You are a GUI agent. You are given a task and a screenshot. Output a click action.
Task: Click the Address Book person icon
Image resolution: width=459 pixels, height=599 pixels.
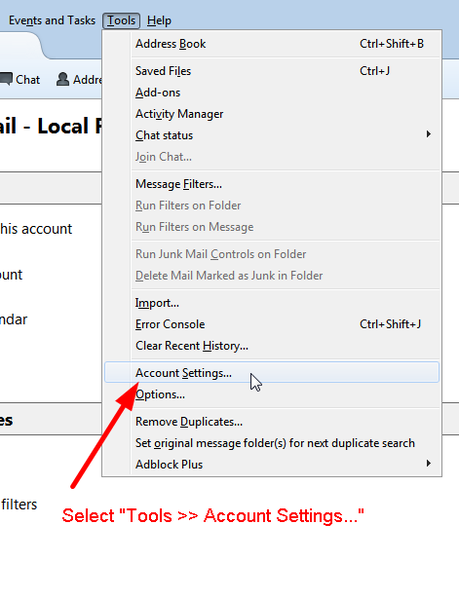tap(63, 79)
